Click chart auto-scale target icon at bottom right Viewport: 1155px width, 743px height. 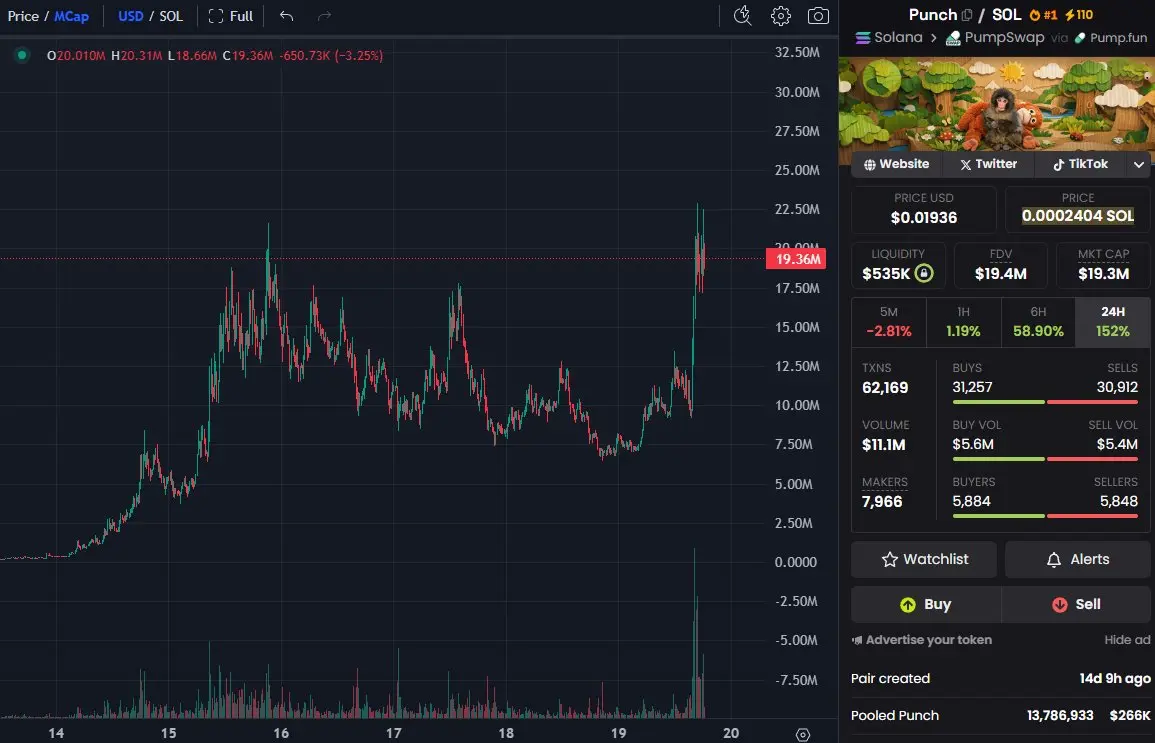point(803,734)
